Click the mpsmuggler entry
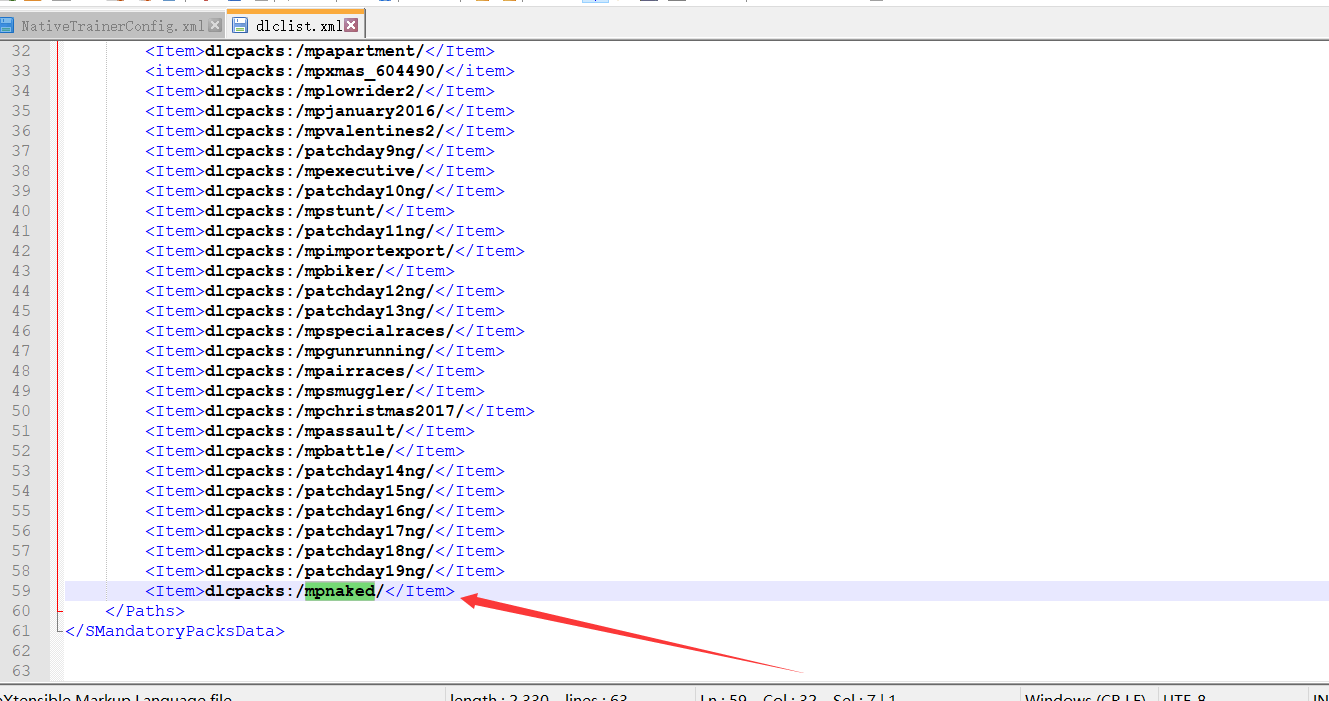 click(x=315, y=391)
